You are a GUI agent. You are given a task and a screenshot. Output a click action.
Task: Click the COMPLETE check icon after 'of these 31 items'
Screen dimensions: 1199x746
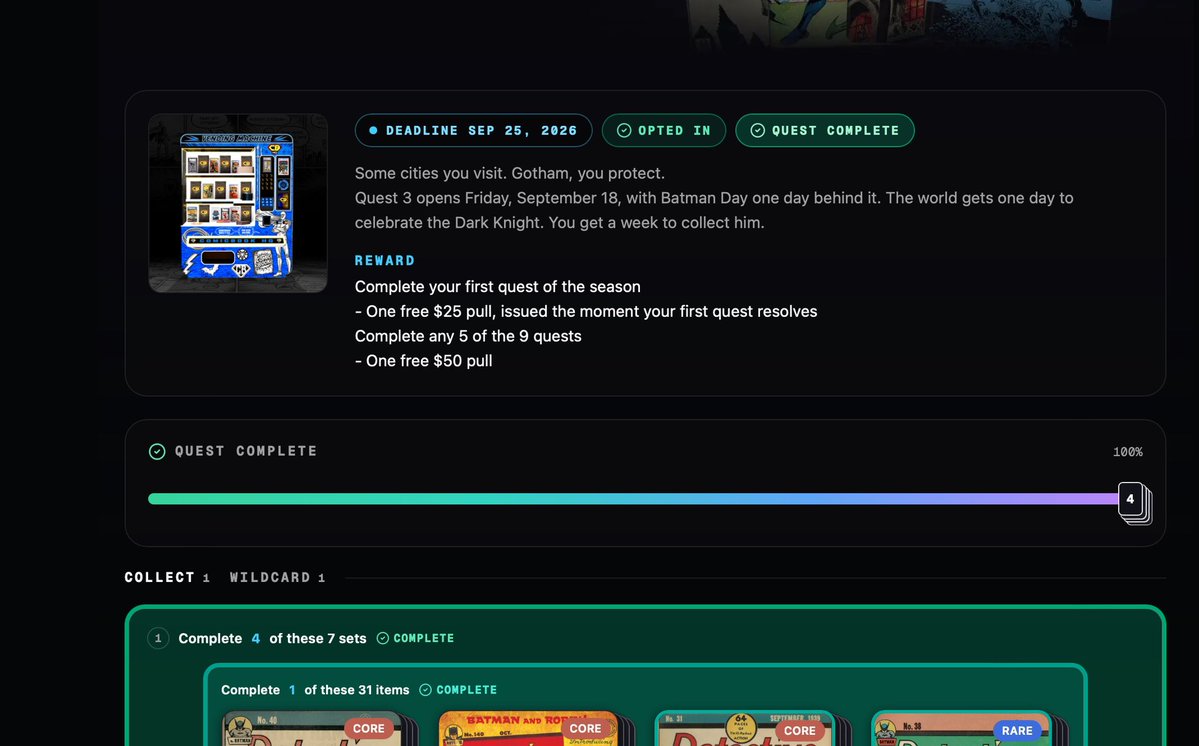click(426, 690)
